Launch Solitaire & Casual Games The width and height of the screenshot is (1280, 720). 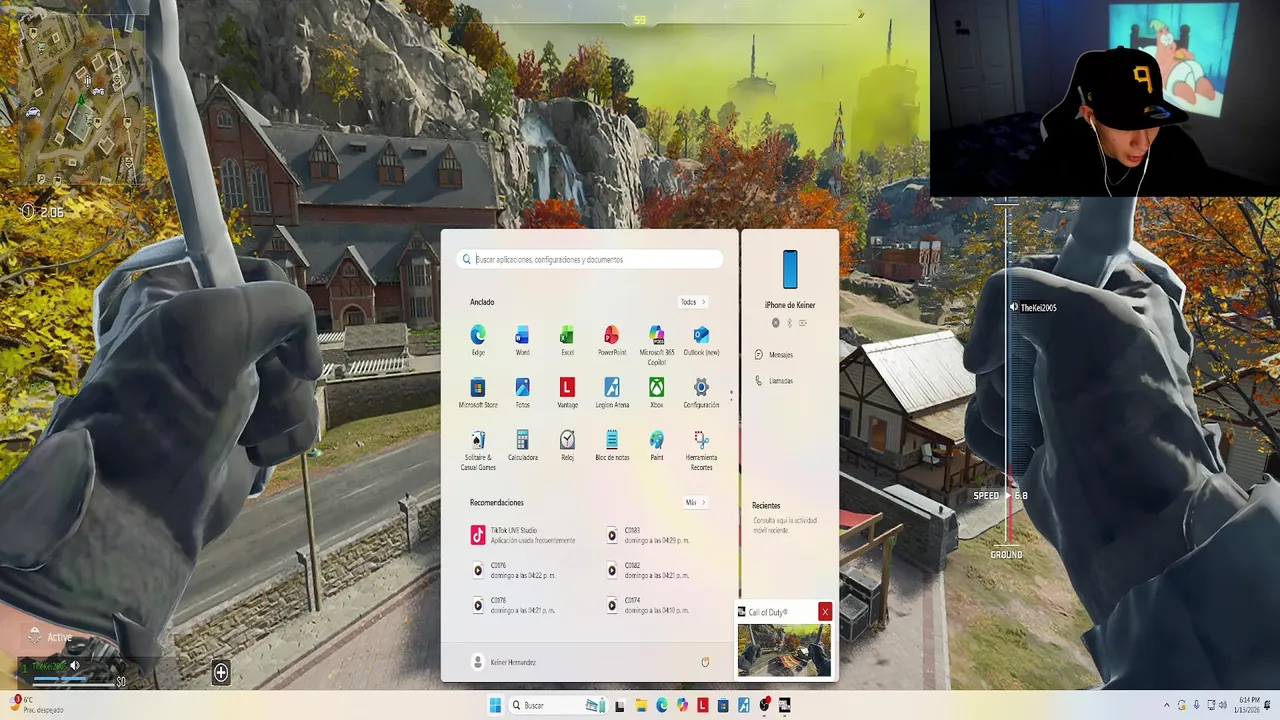(x=478, y=450)
